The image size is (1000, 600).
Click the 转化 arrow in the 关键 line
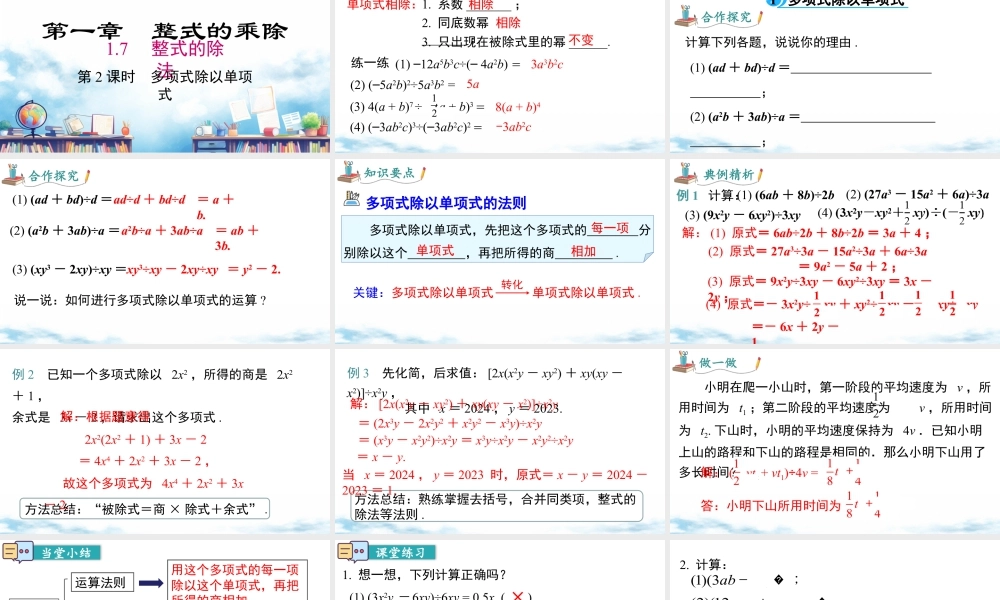click(x=512, y=289)
